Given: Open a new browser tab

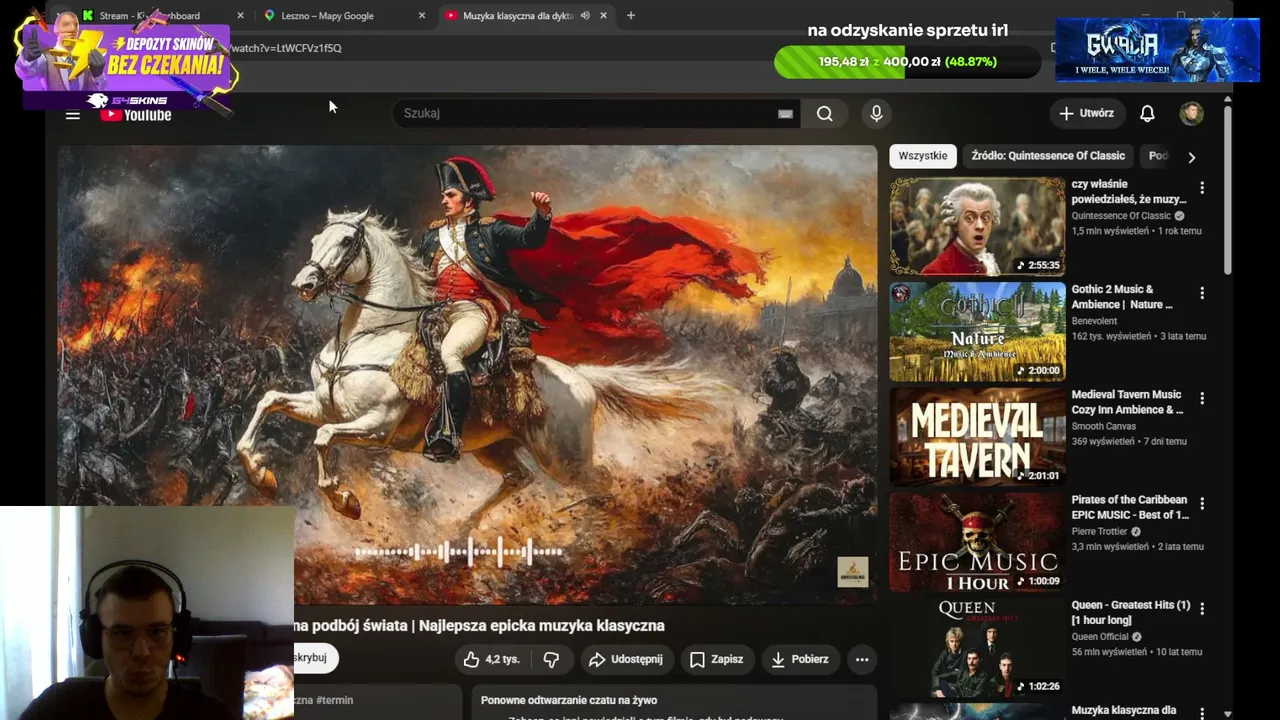Looking at the screenshot, I should click(x=631, y=16).
